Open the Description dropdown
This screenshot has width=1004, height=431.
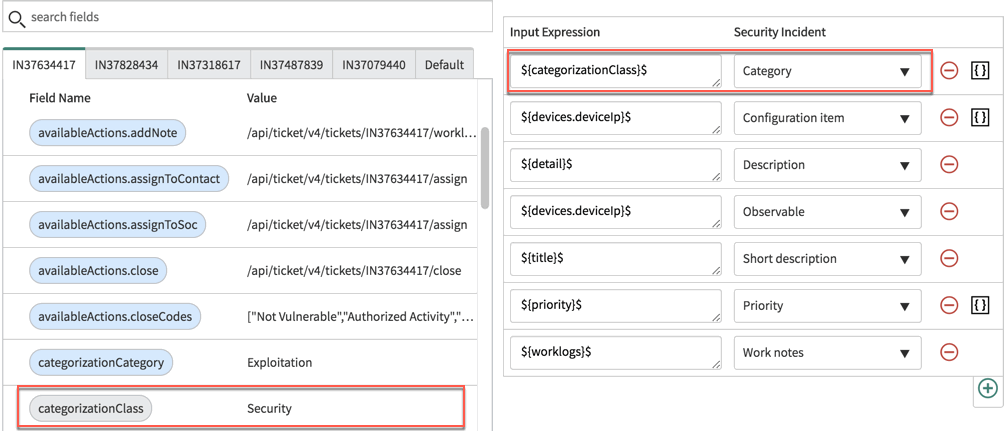(x=827, y=165)
